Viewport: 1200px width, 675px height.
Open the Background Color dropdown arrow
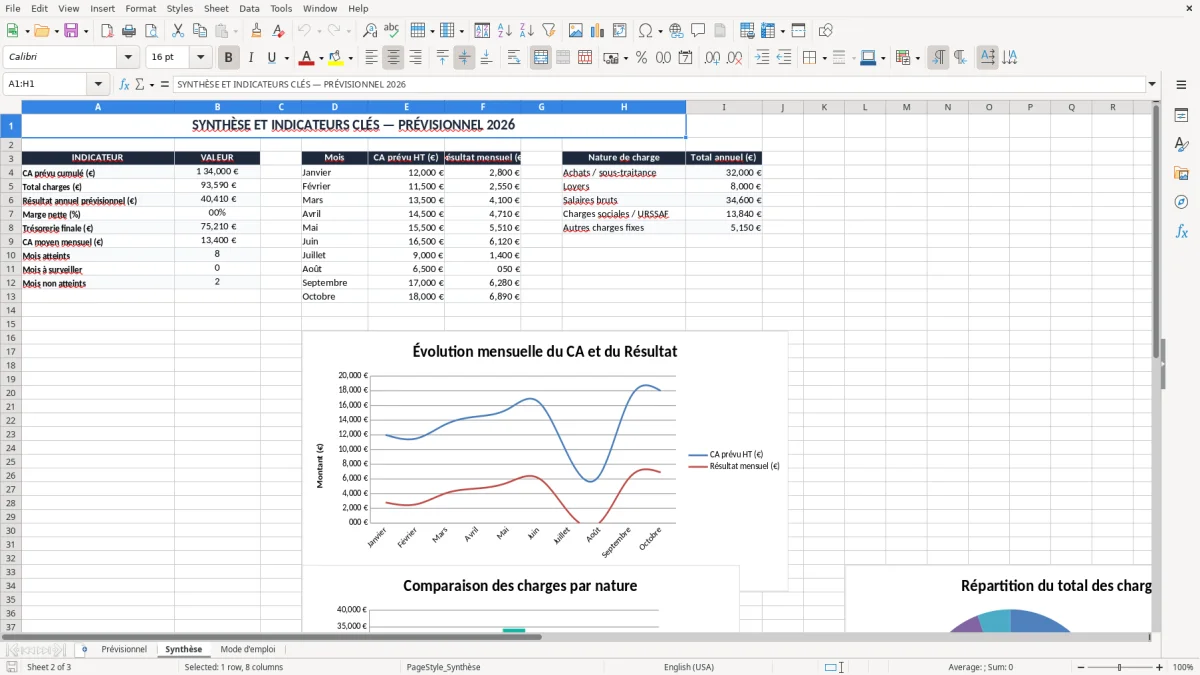pyautogui.click(x=350, y=58)
